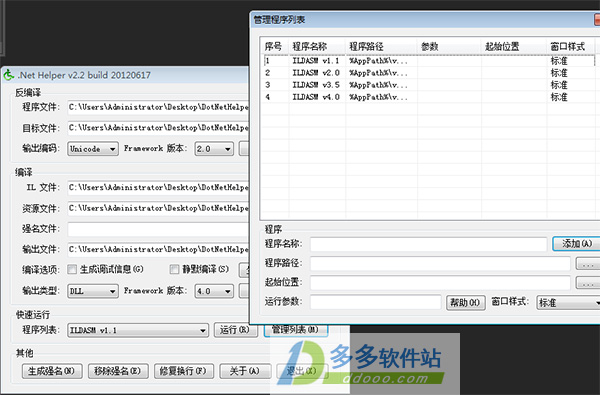Click the 添加(A) button
Viewport: 600px width, 395px height.
pyautogui.click(x=577, y=243)
